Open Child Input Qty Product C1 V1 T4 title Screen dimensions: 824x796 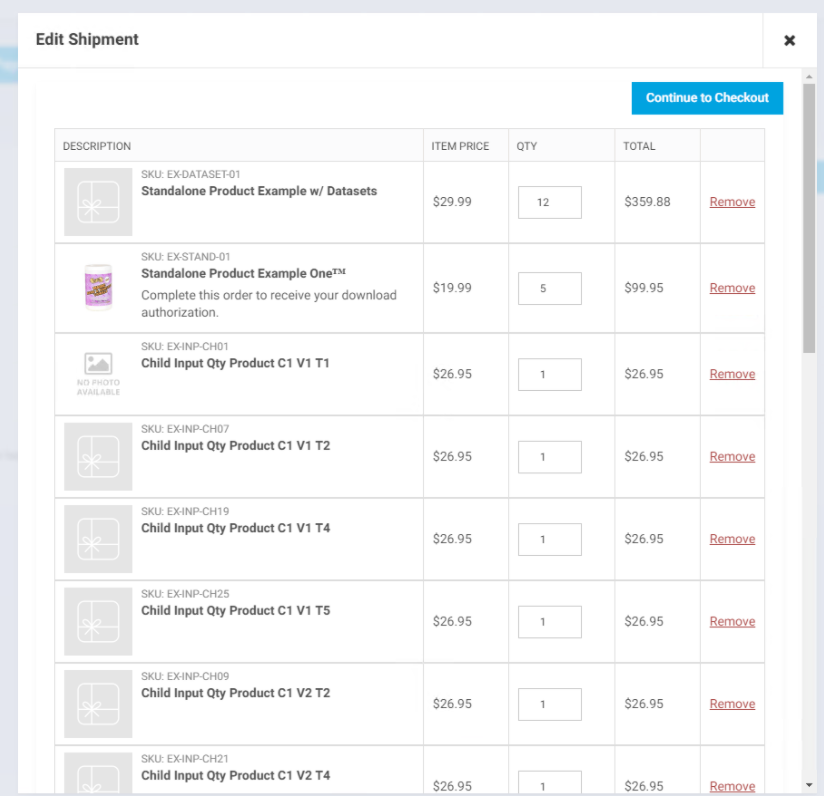click(x=235, y=528)
